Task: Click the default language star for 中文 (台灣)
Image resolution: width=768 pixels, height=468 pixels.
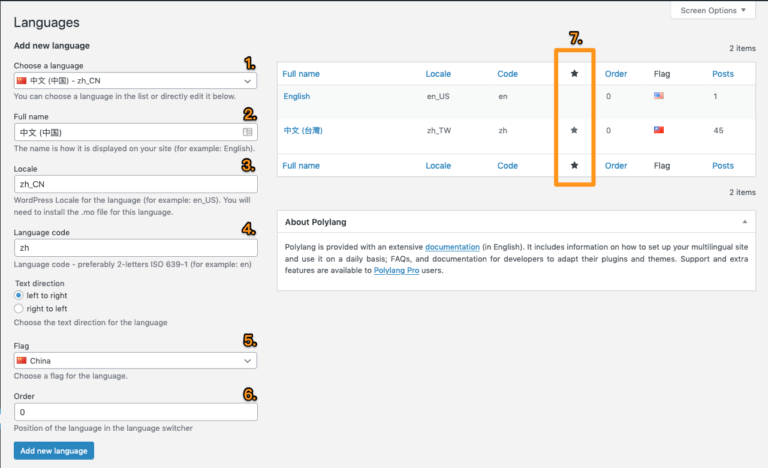Action: (x=574, y=131)
